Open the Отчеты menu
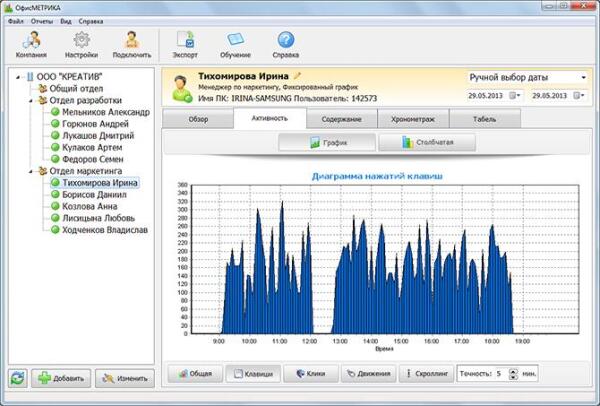Screen dimensions: 600x406 click(x=44, y=20)
